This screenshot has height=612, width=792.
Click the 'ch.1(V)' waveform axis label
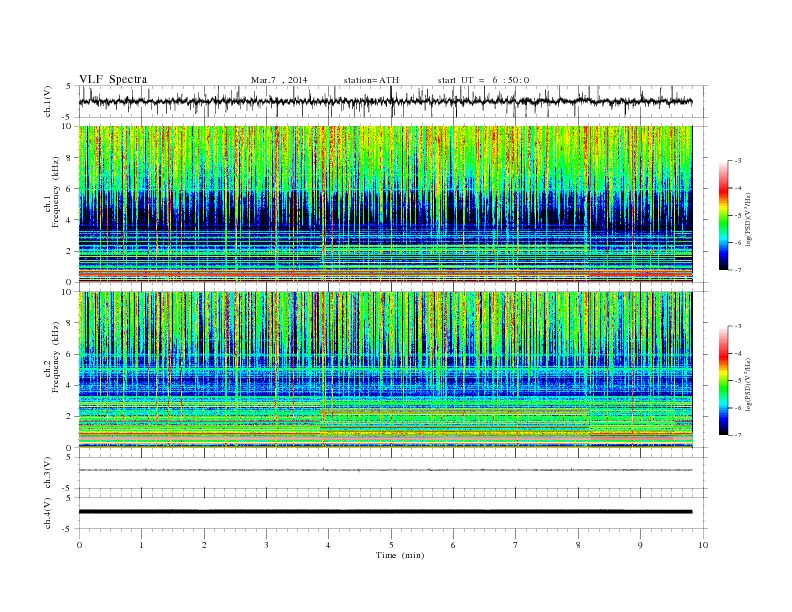tap(48, 101)
